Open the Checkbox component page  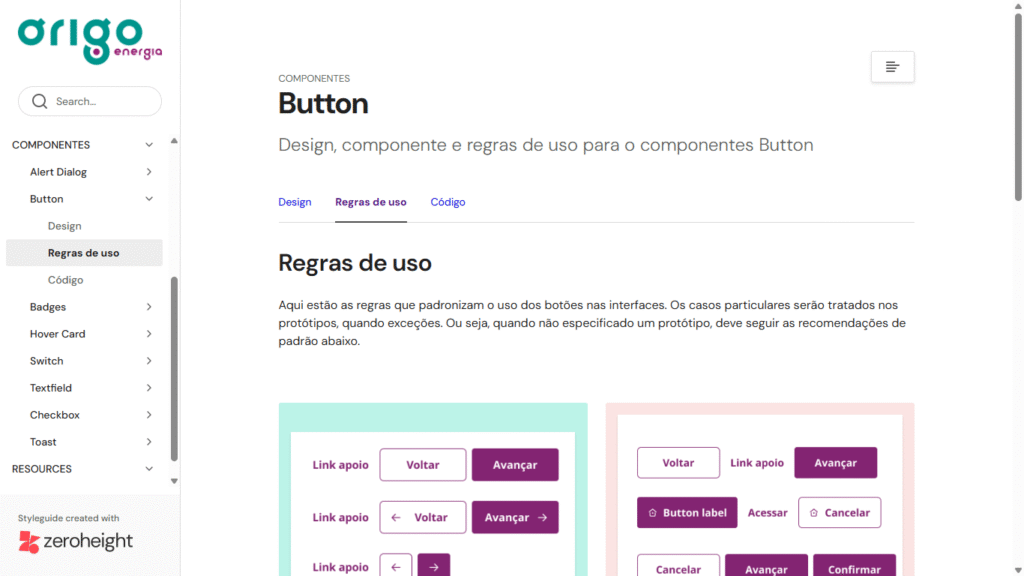[x=55, y=415]
